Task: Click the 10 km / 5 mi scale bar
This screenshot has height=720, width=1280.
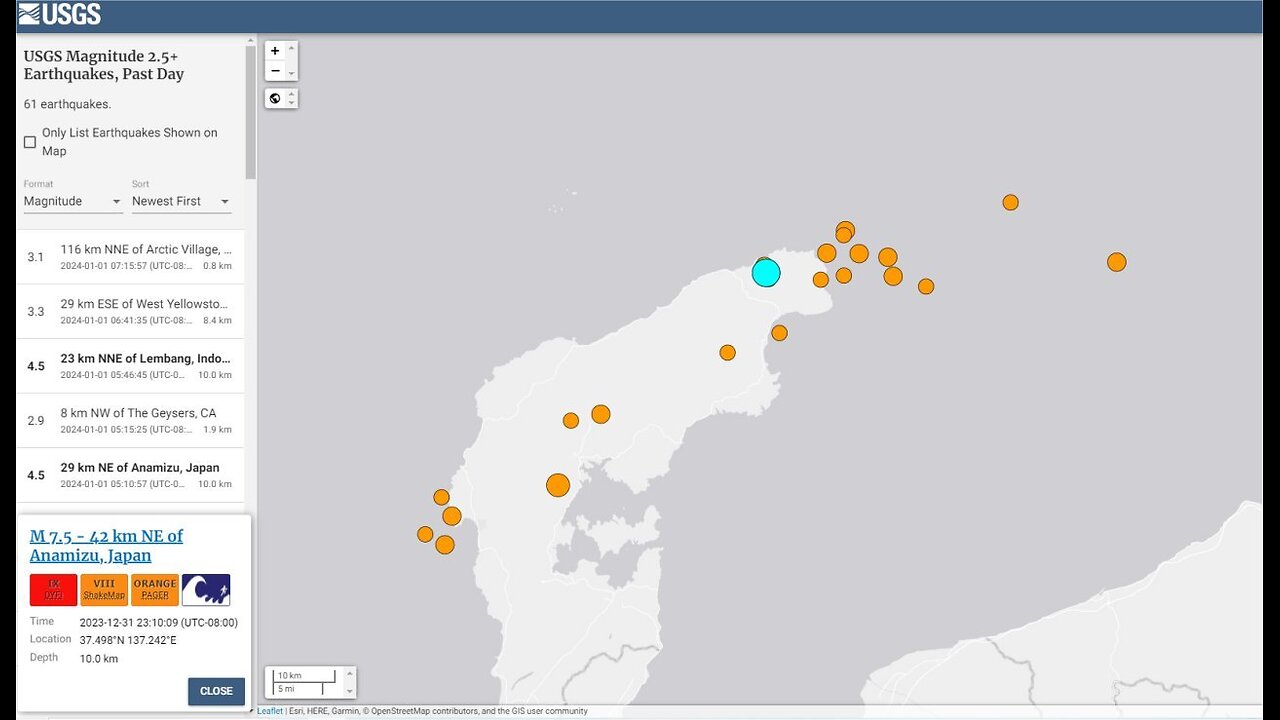Action: (x=305, y=682)
